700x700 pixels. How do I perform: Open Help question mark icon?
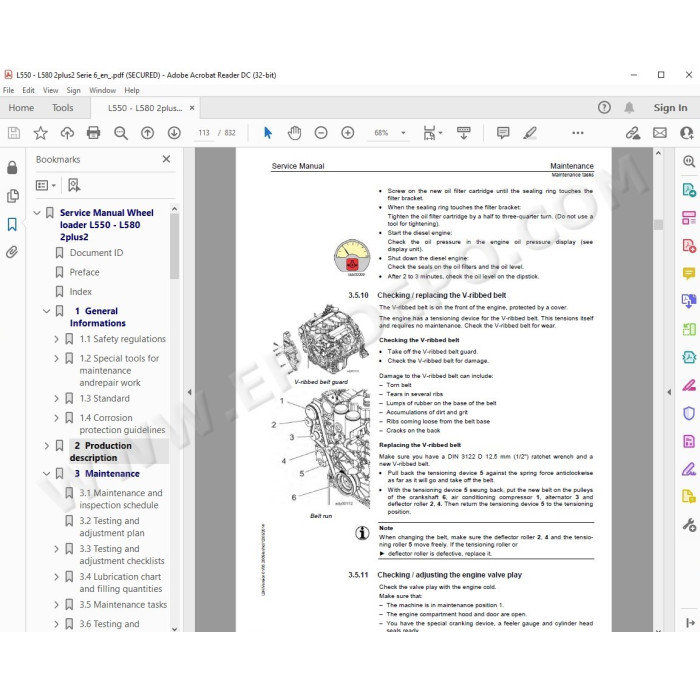coord(604,108)
